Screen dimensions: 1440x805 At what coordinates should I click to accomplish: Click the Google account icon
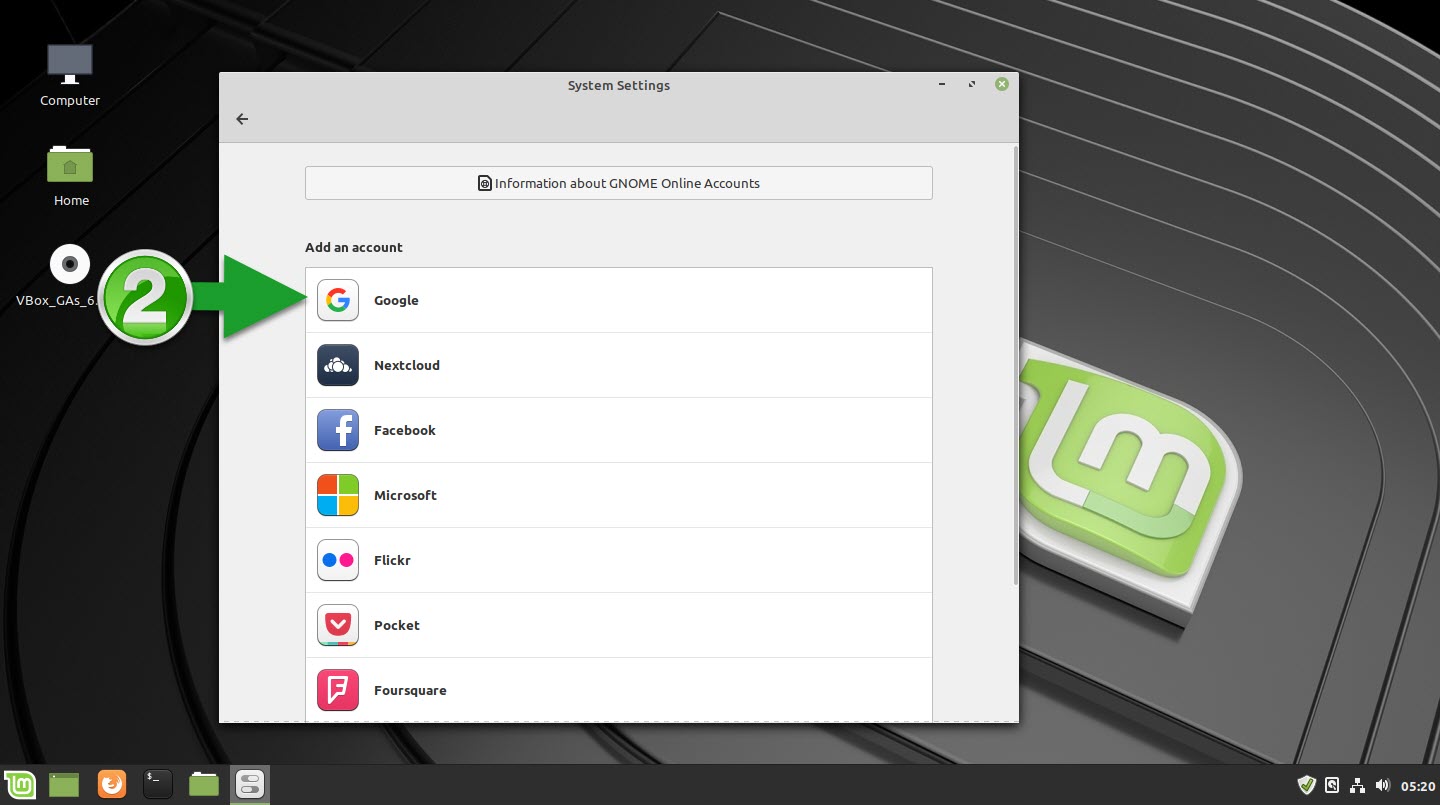pyautogui.click(x=338, y=300)
